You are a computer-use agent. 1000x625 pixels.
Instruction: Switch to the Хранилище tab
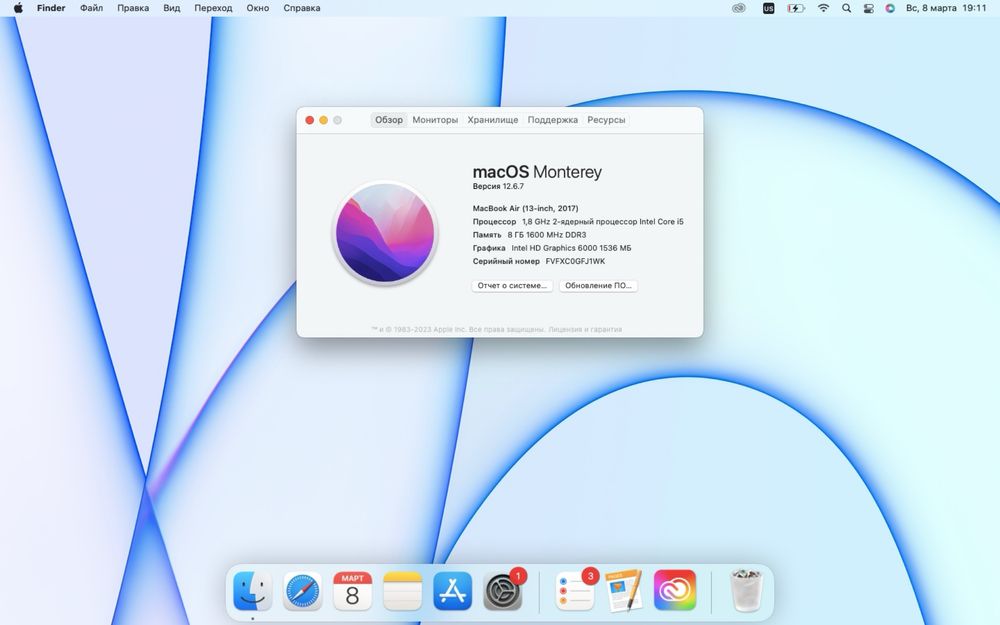[x=492, y=120]
